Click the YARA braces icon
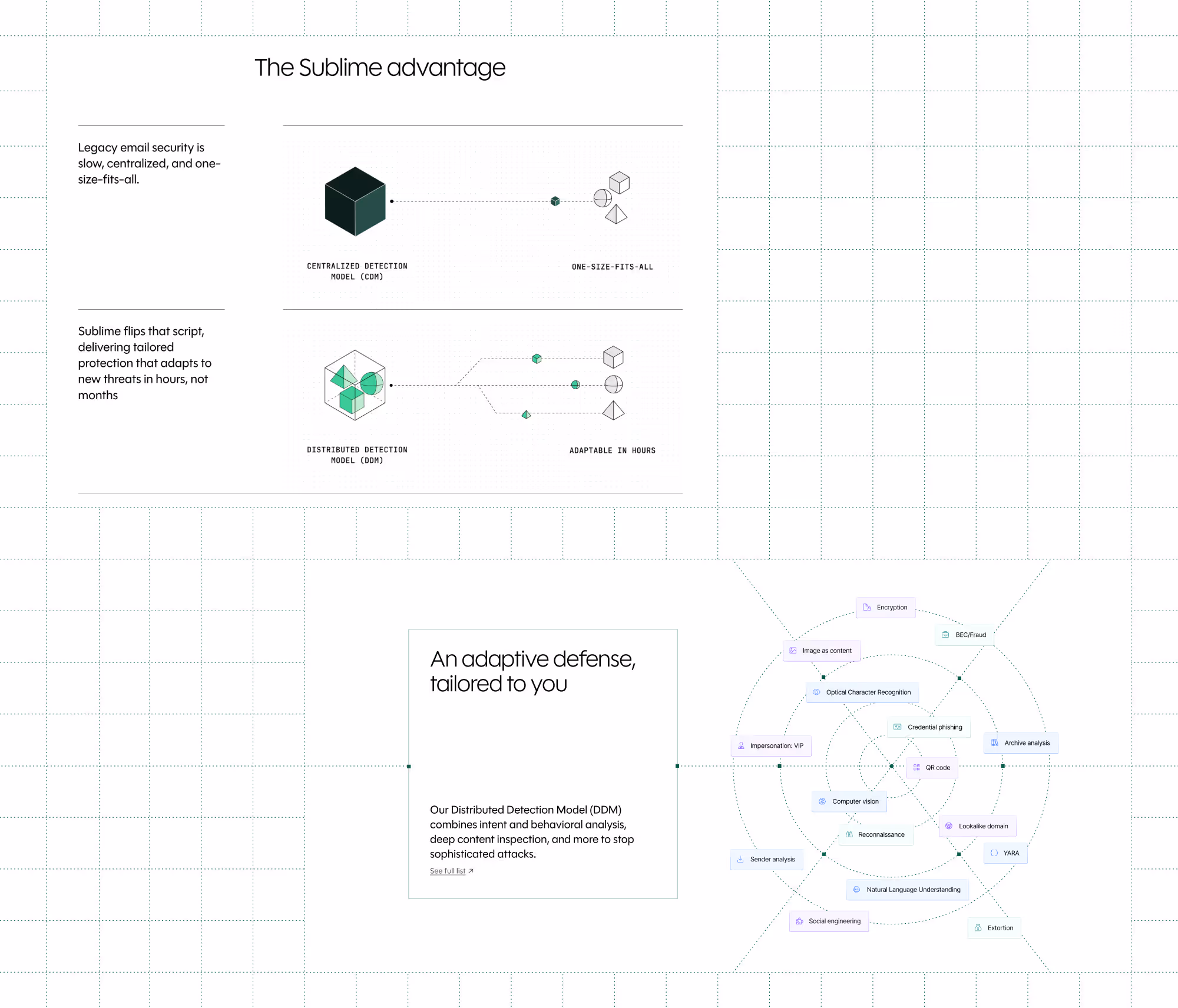The image size is (1178, 1008). 994,853
